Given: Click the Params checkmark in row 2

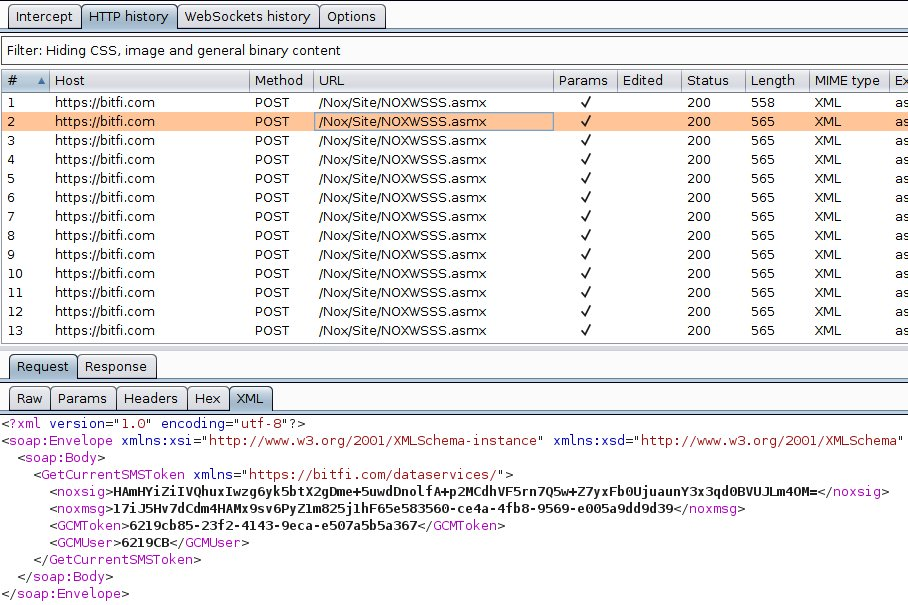Looking at the screenshot, I should tap(586, 122).
